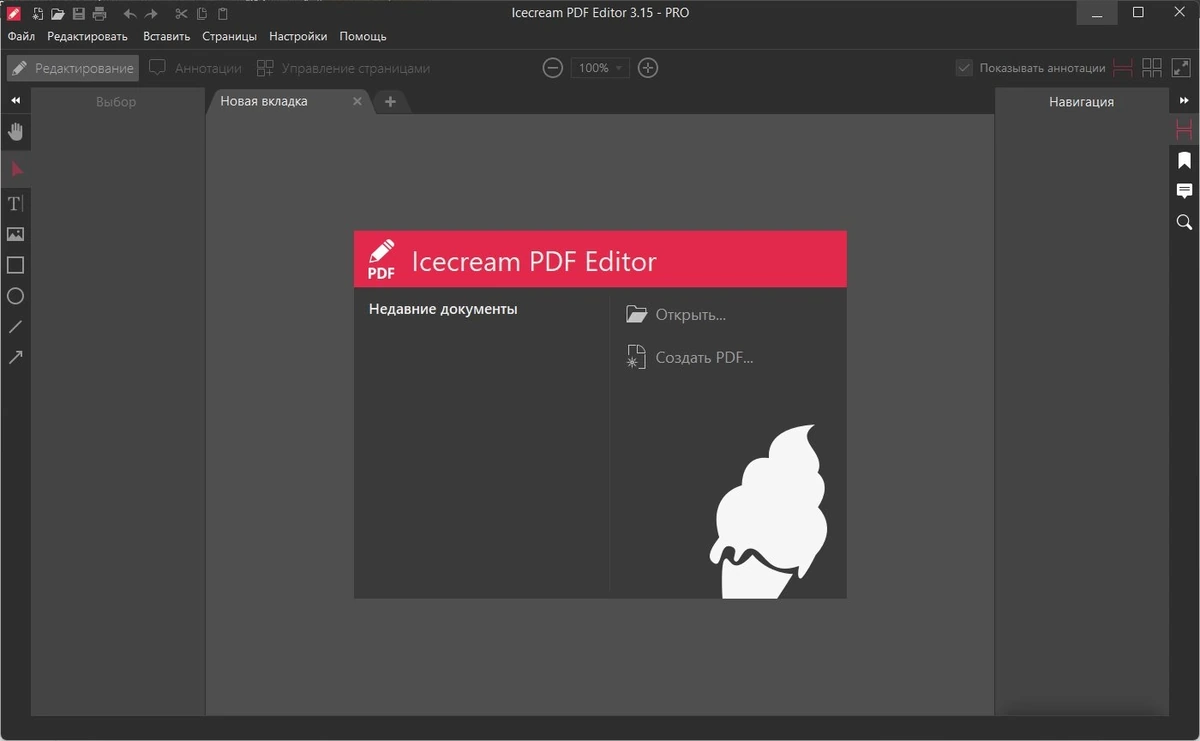The width and height of the screenshot is (1200, 741).
Task: Click the paste clipboard icon
Action: click(223, 14)
